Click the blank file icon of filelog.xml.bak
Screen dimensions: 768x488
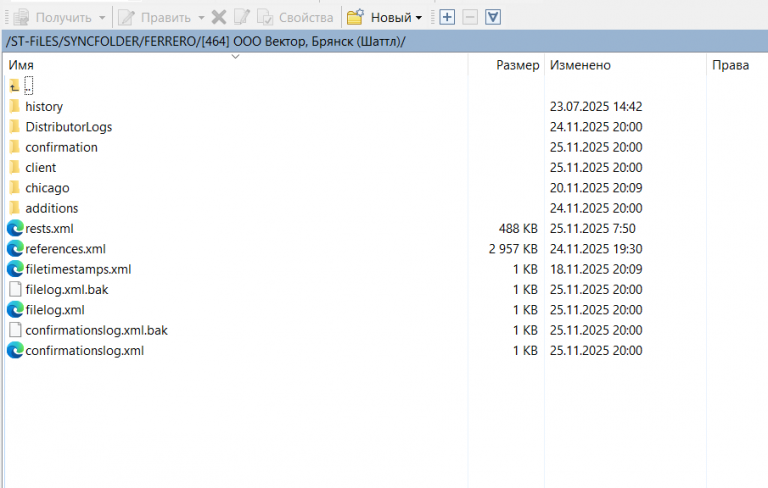click(15, 290)
